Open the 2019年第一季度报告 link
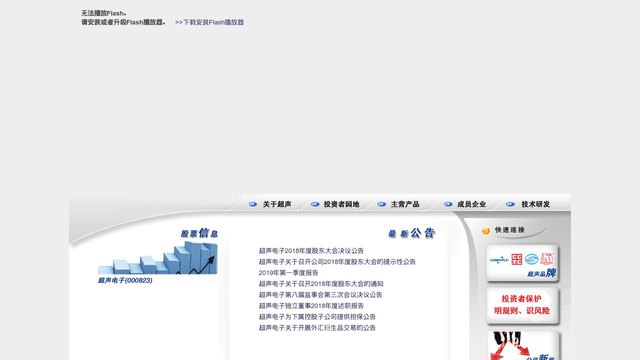The width and height of the screenshot is (640, 360). 288,273
